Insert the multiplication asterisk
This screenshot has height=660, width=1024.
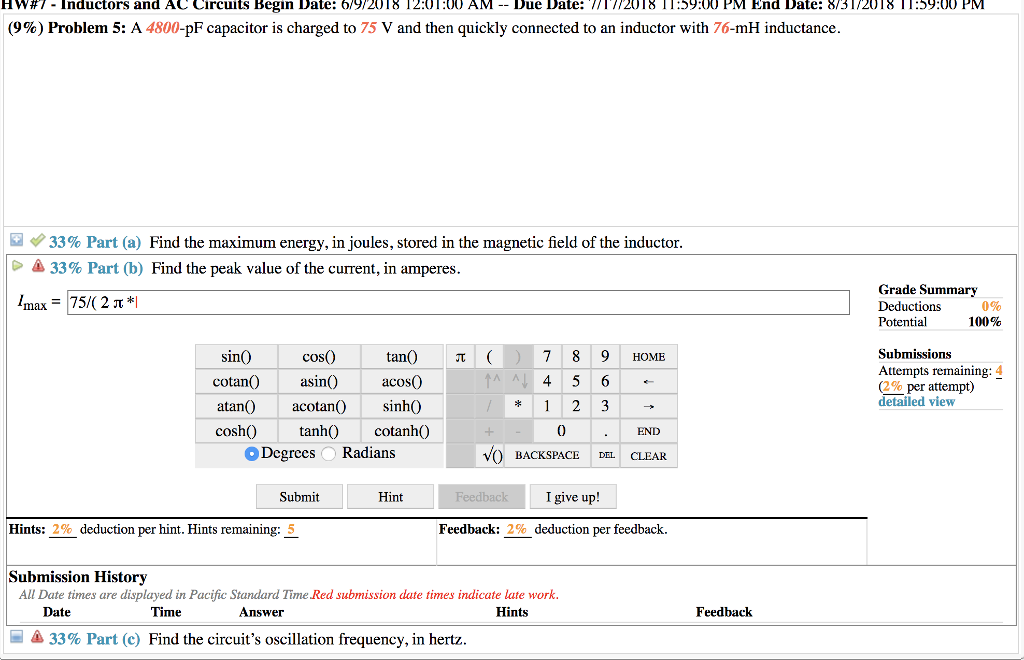tap(518, 406)
